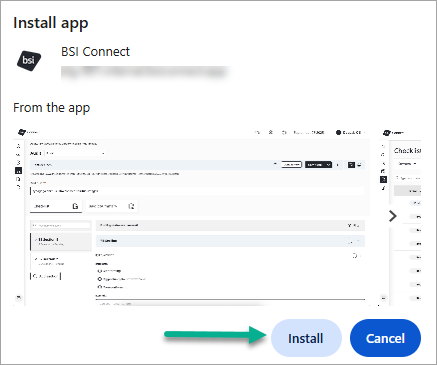
Task: Show next app screenshot using right chevron
Action: click(x=393, y=216)
